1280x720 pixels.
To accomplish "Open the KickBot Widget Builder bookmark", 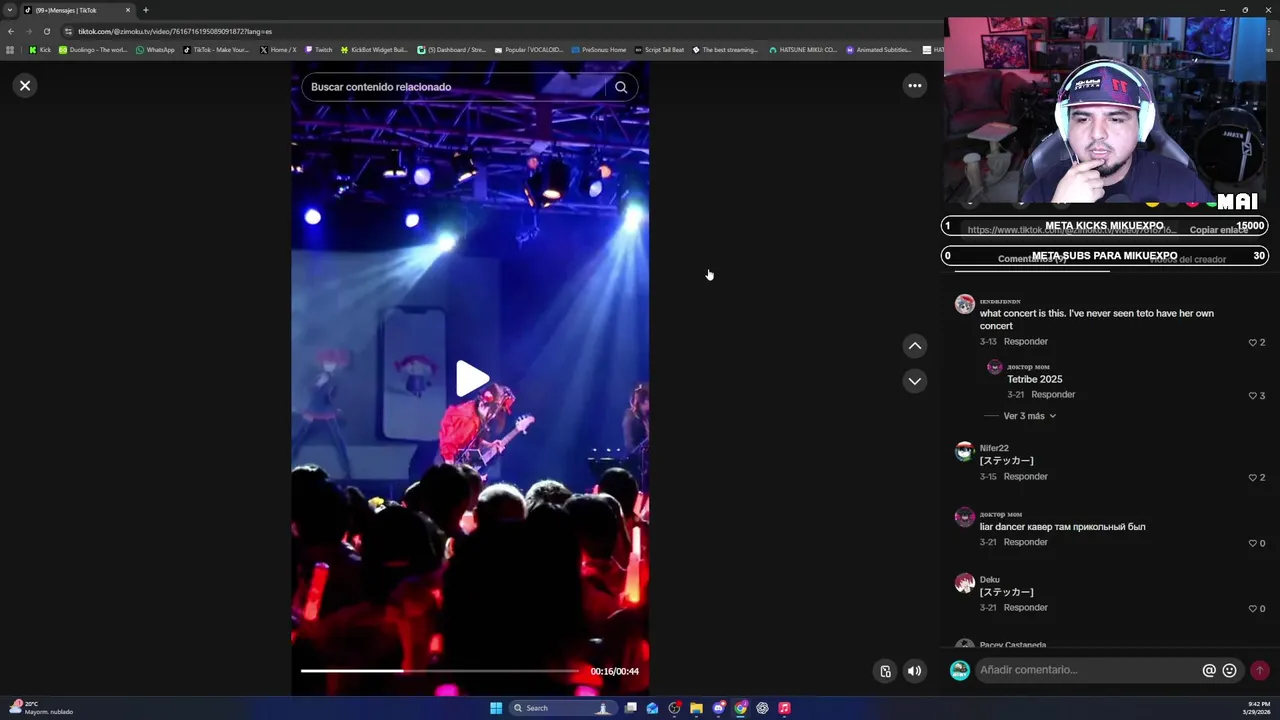I will pos(374,50).
